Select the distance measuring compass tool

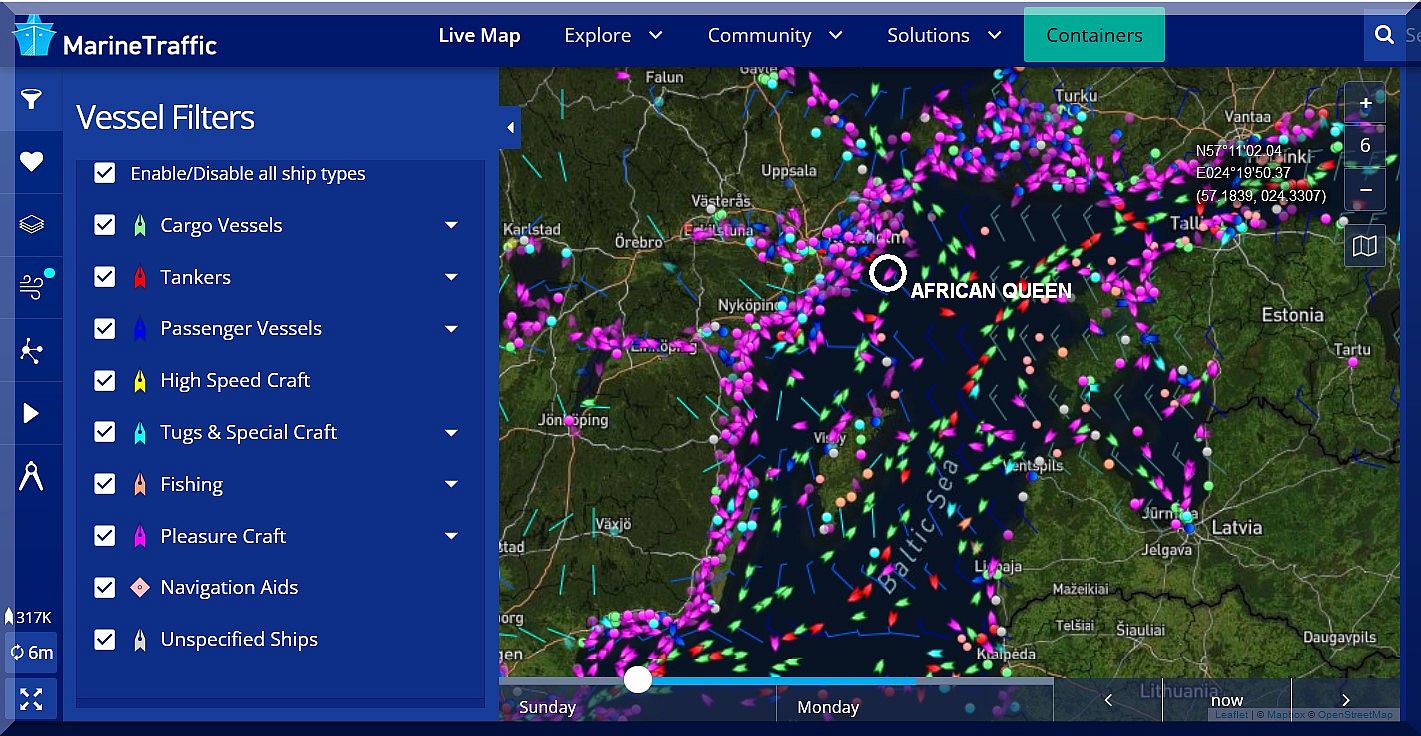click(32, 476)
